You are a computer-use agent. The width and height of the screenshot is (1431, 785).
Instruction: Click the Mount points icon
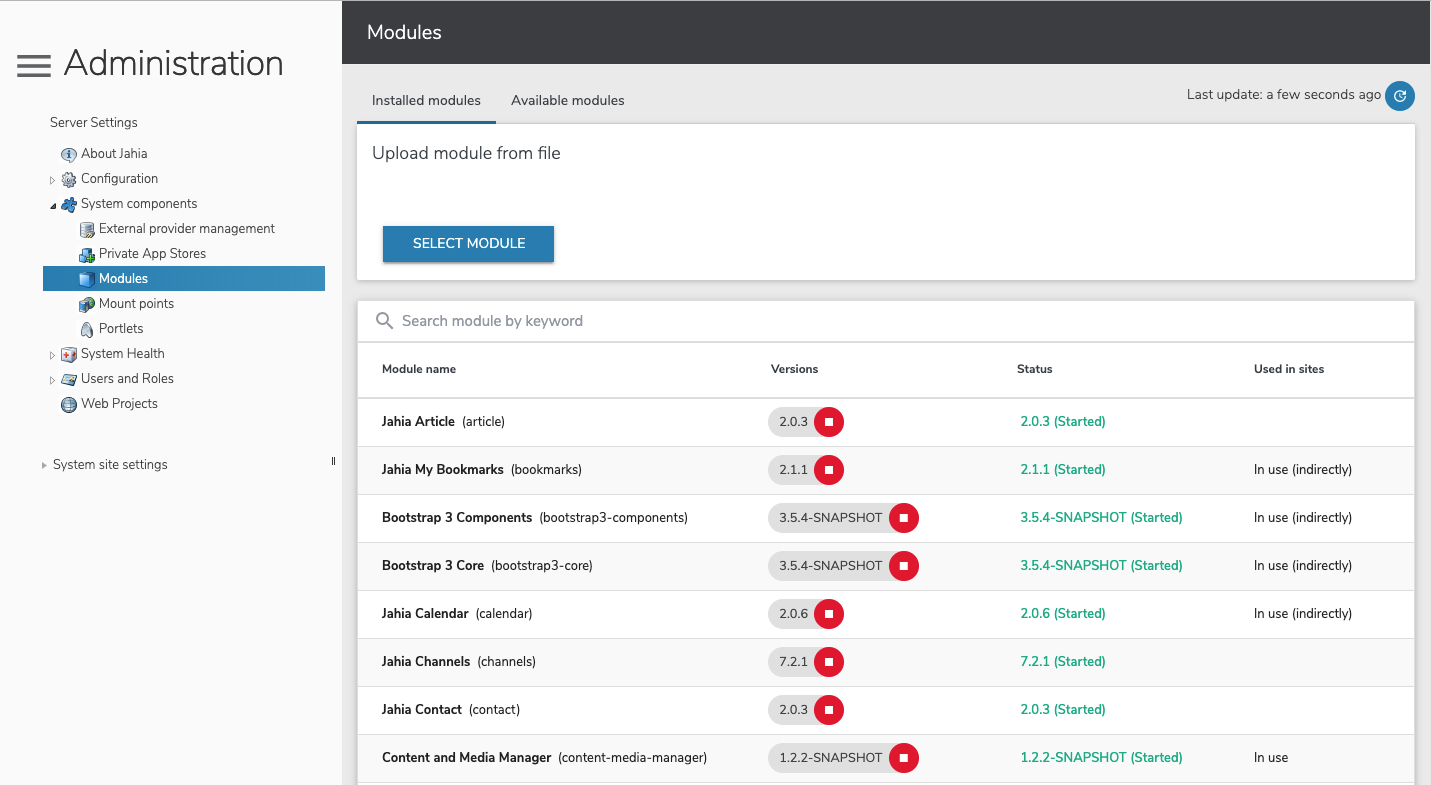click(87, 303)
